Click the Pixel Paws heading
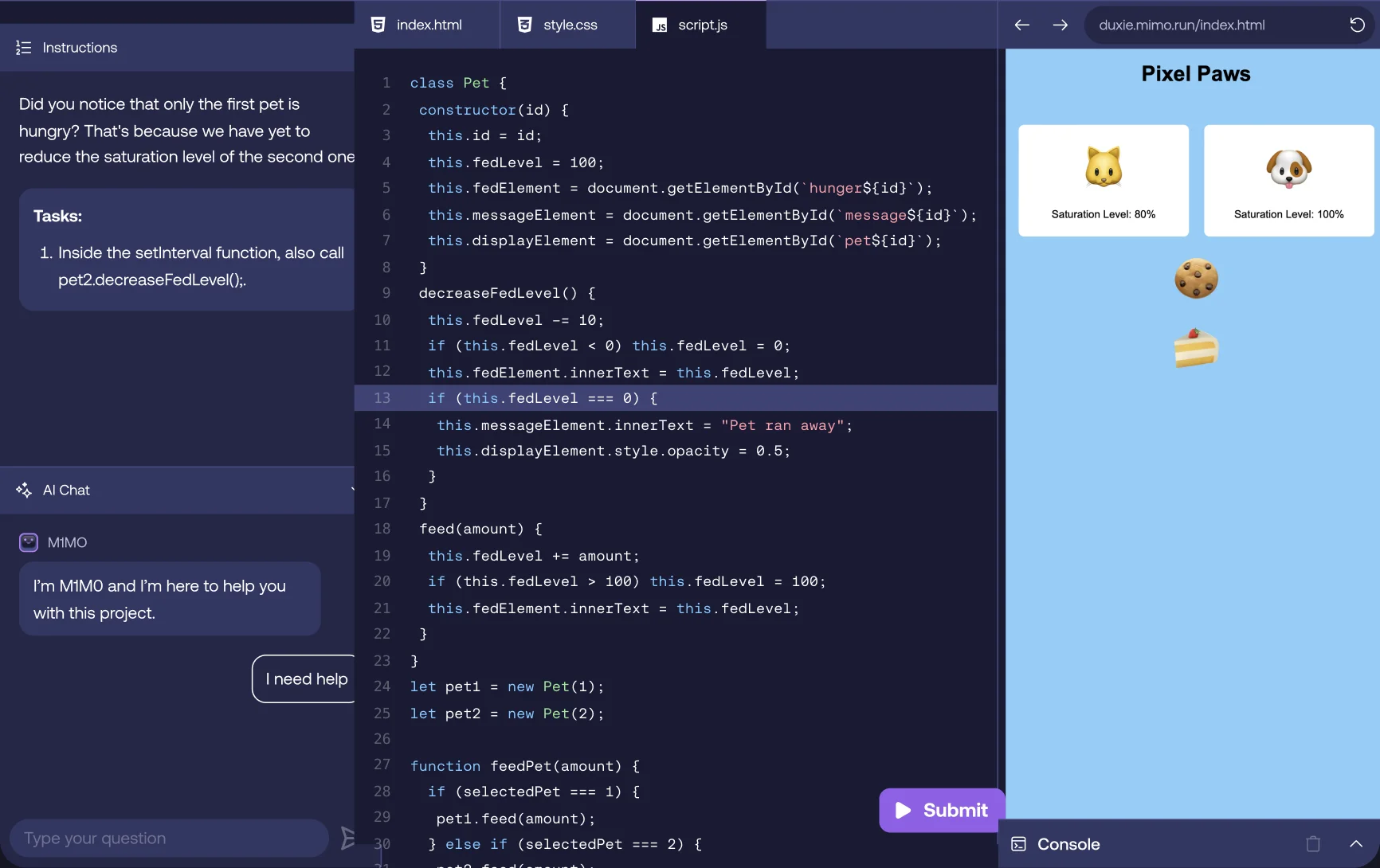Screen dimensions: 1380x868 [x=1195, y=74]
